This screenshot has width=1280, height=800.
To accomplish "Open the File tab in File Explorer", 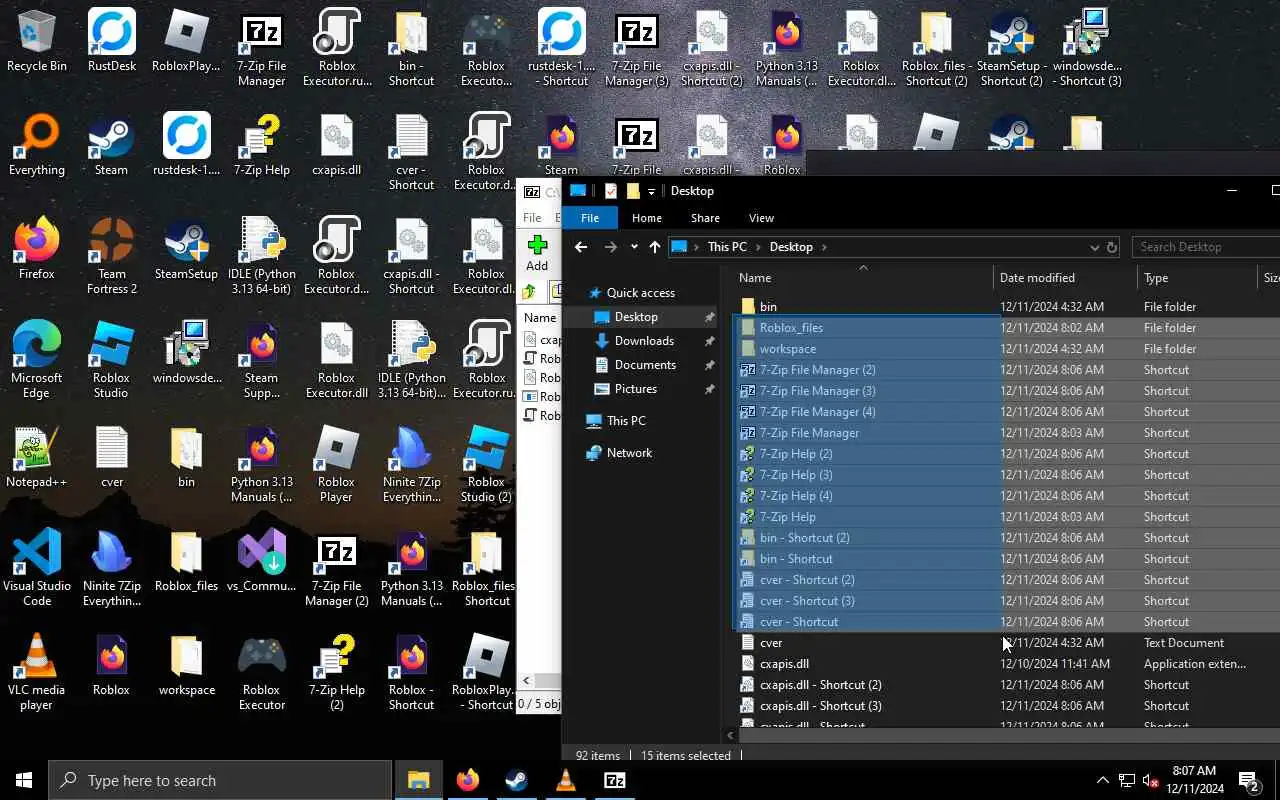I will coord(590,218).
